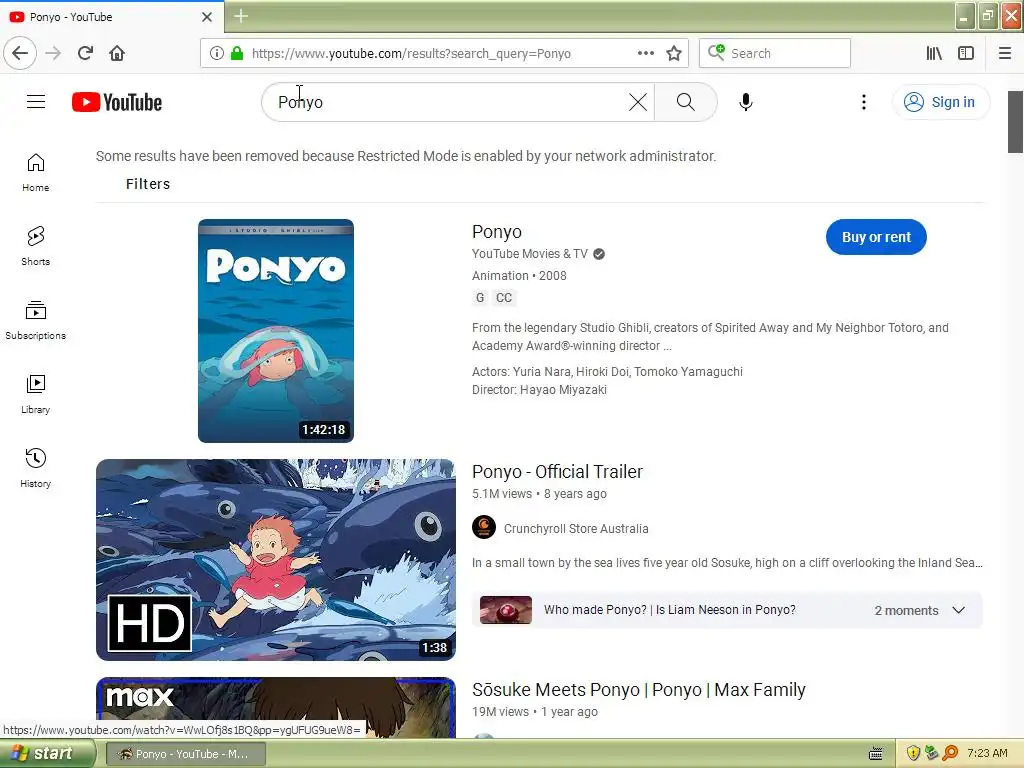This screenshot has height=768, width=1024.
Task: Open Subscriptions in YouTube sidebar
Action: click(x=36, y=320)
